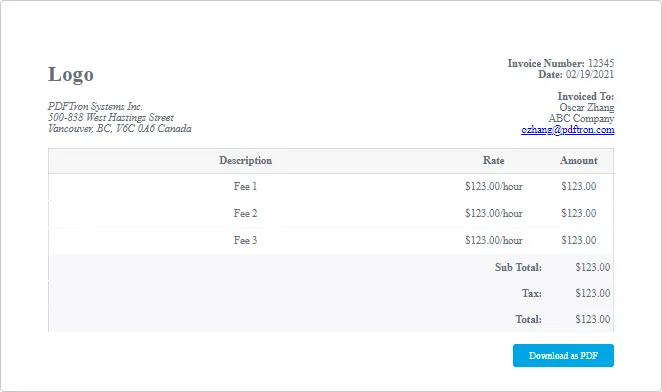Click the Description column header
The height and width of the screenshot is (392, 662).
coord(245,161)
